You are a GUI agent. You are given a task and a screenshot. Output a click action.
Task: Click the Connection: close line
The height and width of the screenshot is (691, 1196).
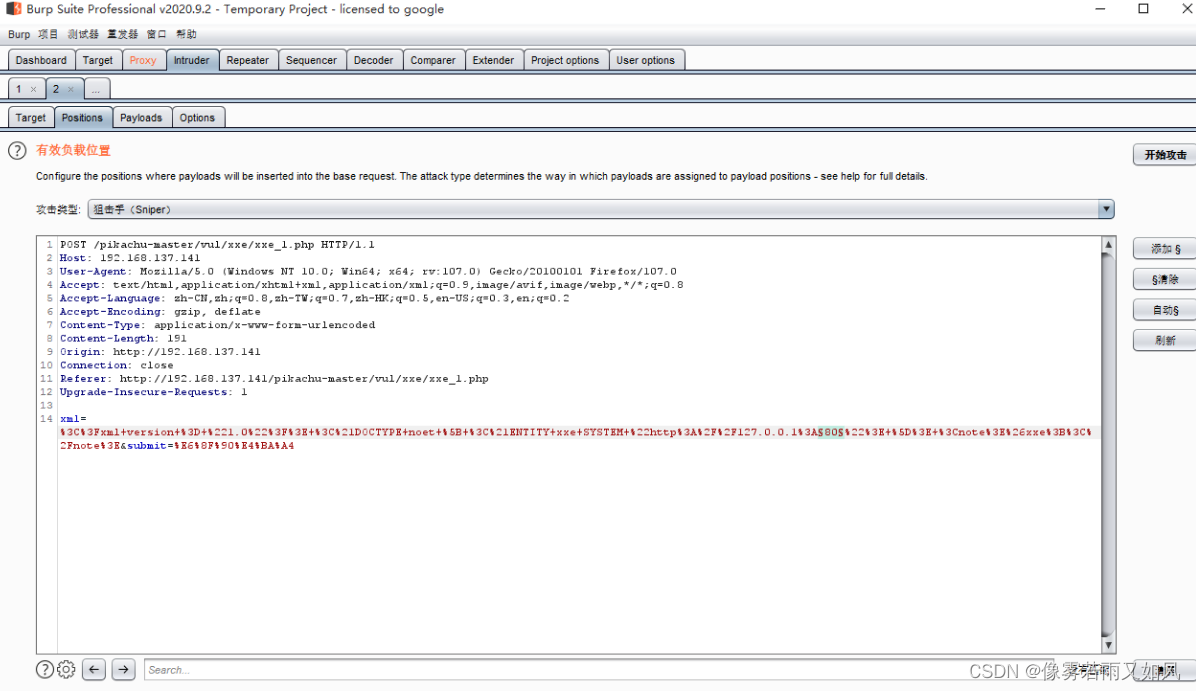pyautogui.click(x=117, y=365)
